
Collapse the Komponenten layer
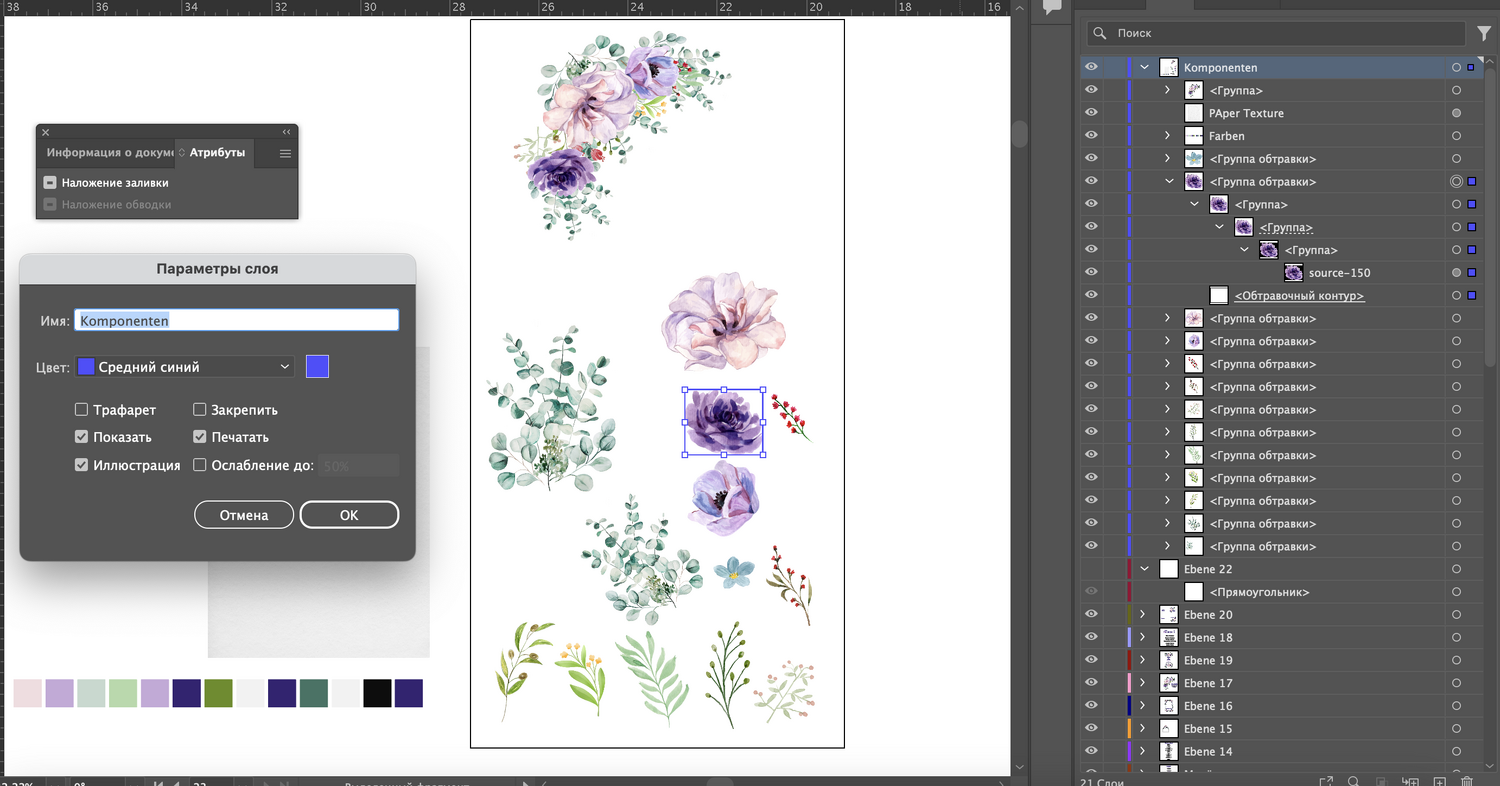pyautogui.click(x=1144, y=68)
